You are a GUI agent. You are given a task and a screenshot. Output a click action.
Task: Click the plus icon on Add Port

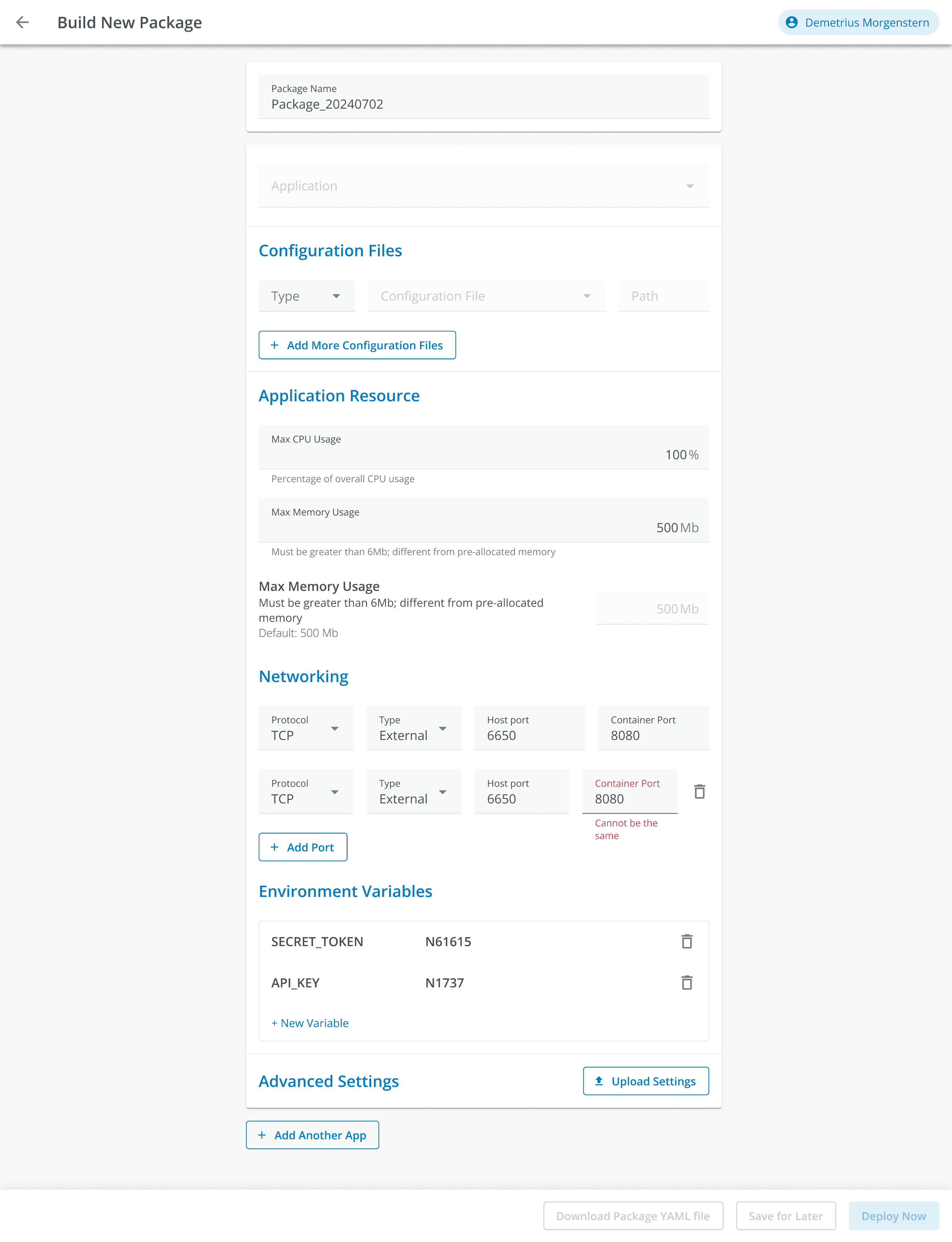[275, 847]
